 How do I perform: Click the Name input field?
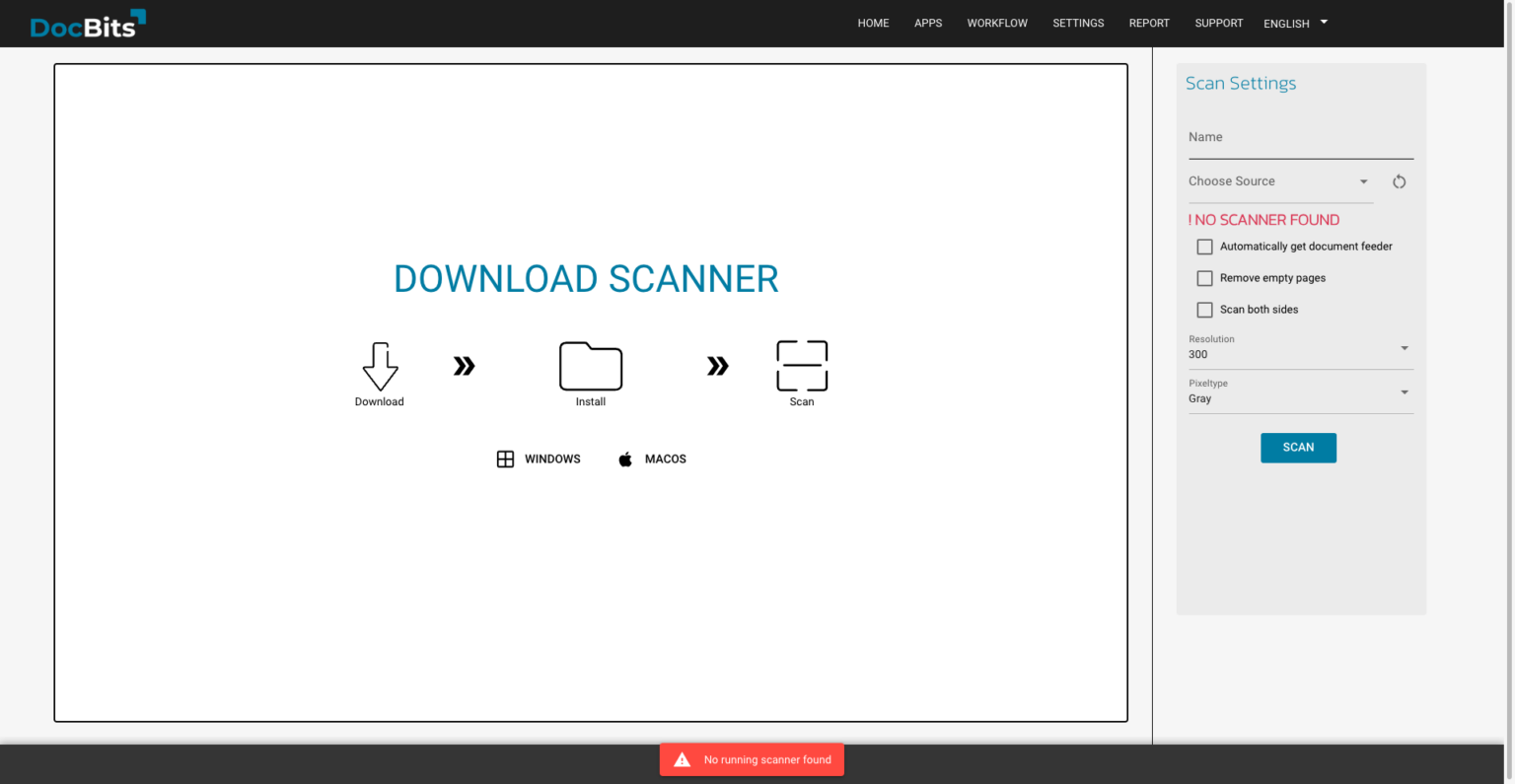point(1300,138)
